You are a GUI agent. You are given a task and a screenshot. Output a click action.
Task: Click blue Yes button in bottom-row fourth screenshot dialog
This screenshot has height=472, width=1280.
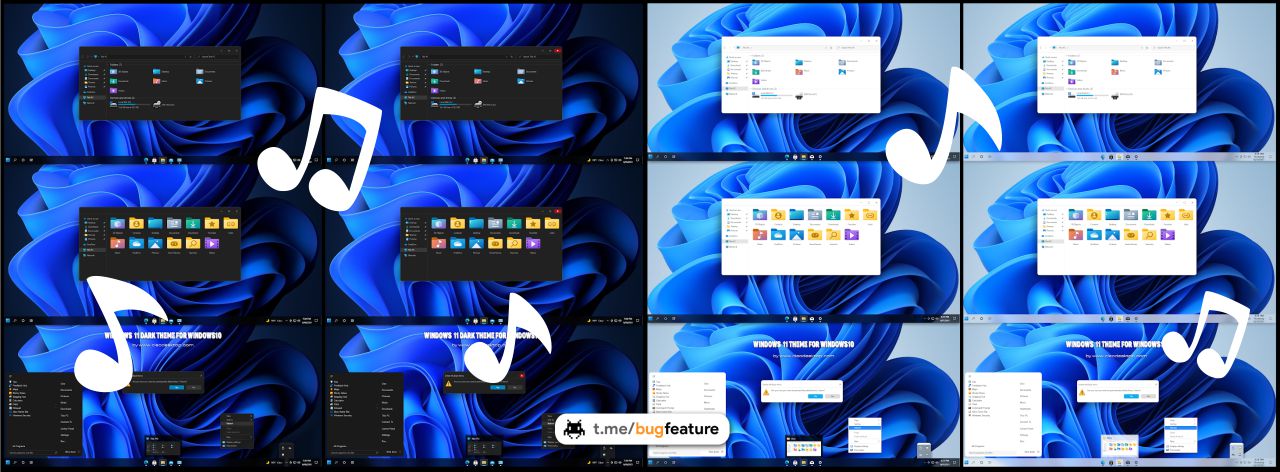point(1131,396)
